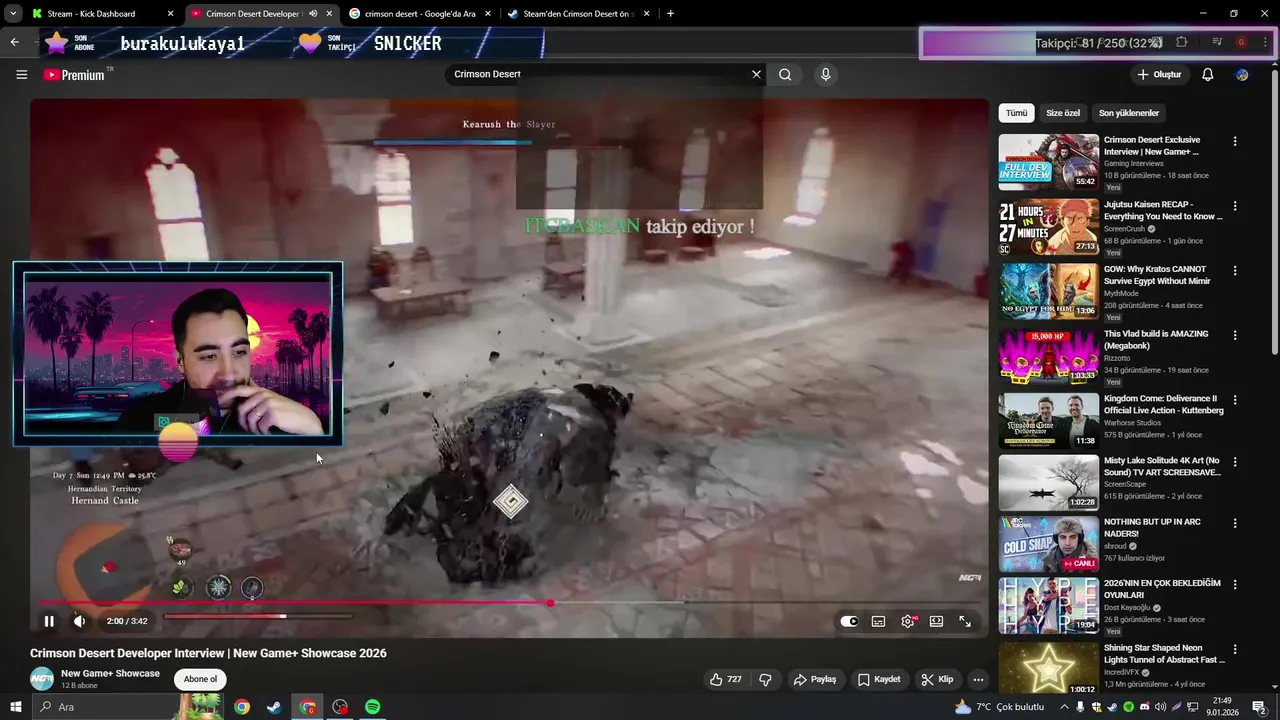Open the YouTube account avatar menu
Viewport: 1280px width, 720px height.
click(1242, 74)
